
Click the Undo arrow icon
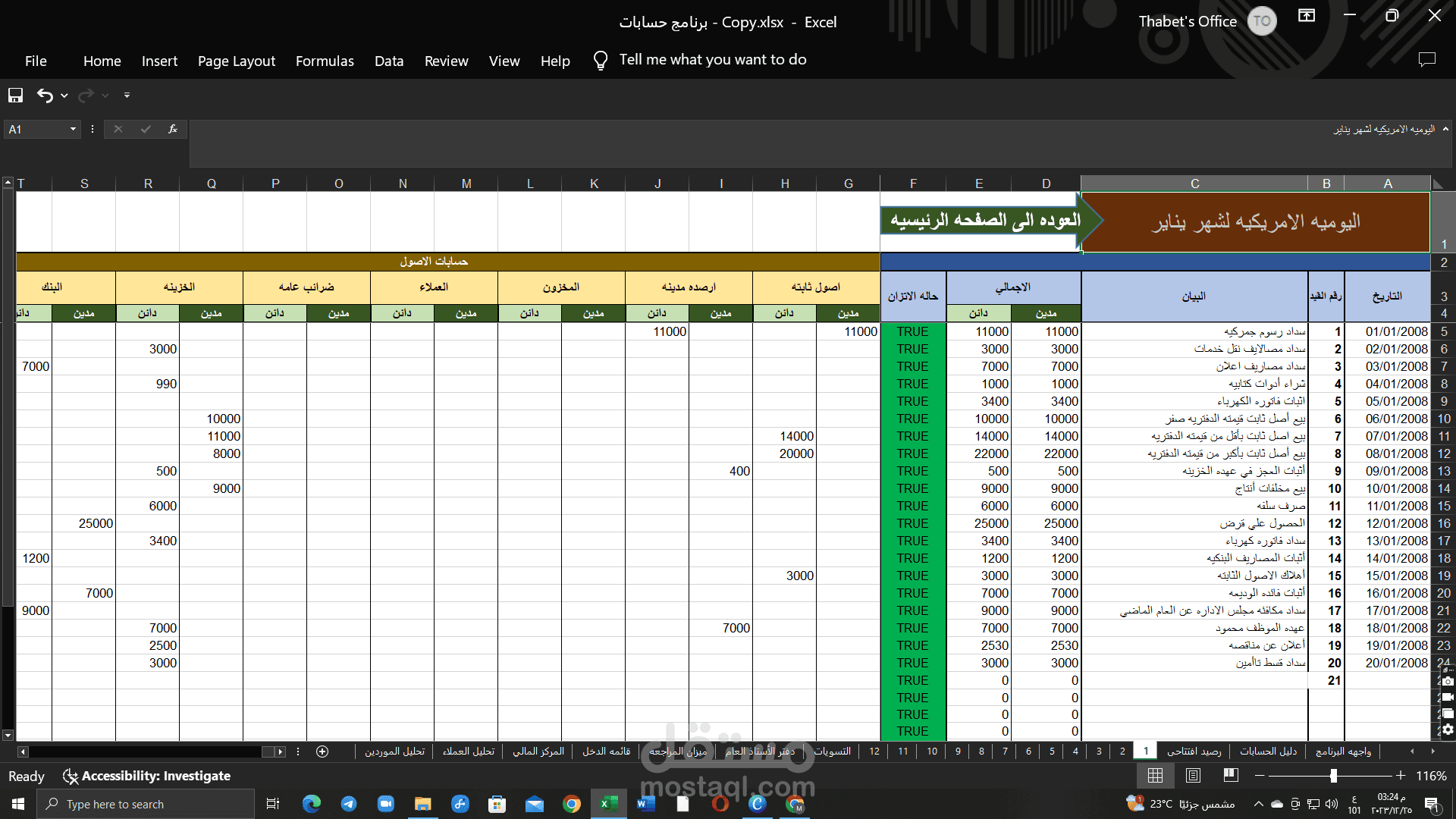(x=45, y=96)
